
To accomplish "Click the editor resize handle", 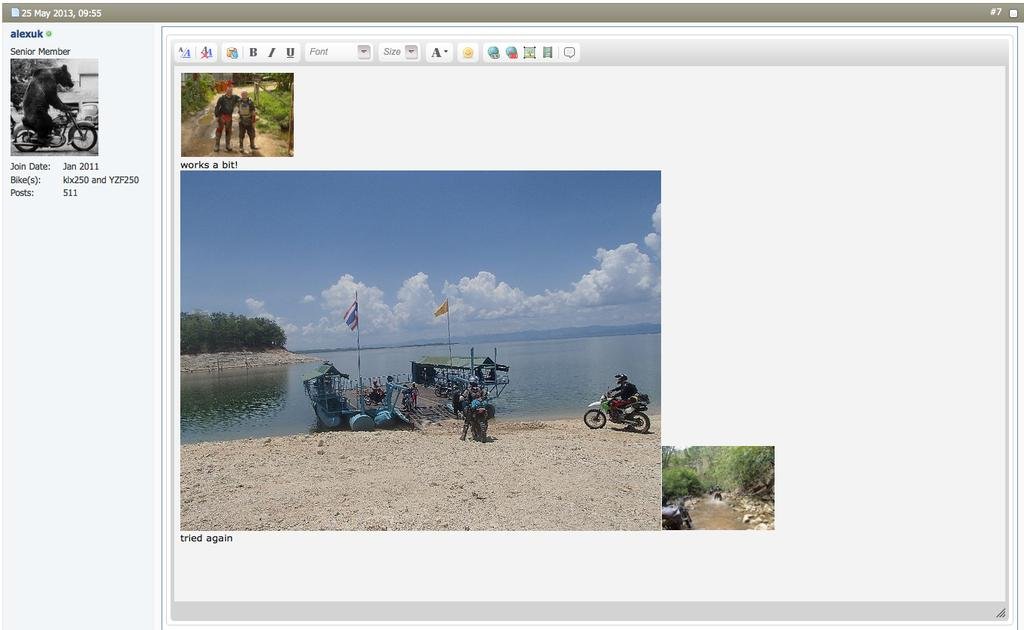I will pos(1000,612).
